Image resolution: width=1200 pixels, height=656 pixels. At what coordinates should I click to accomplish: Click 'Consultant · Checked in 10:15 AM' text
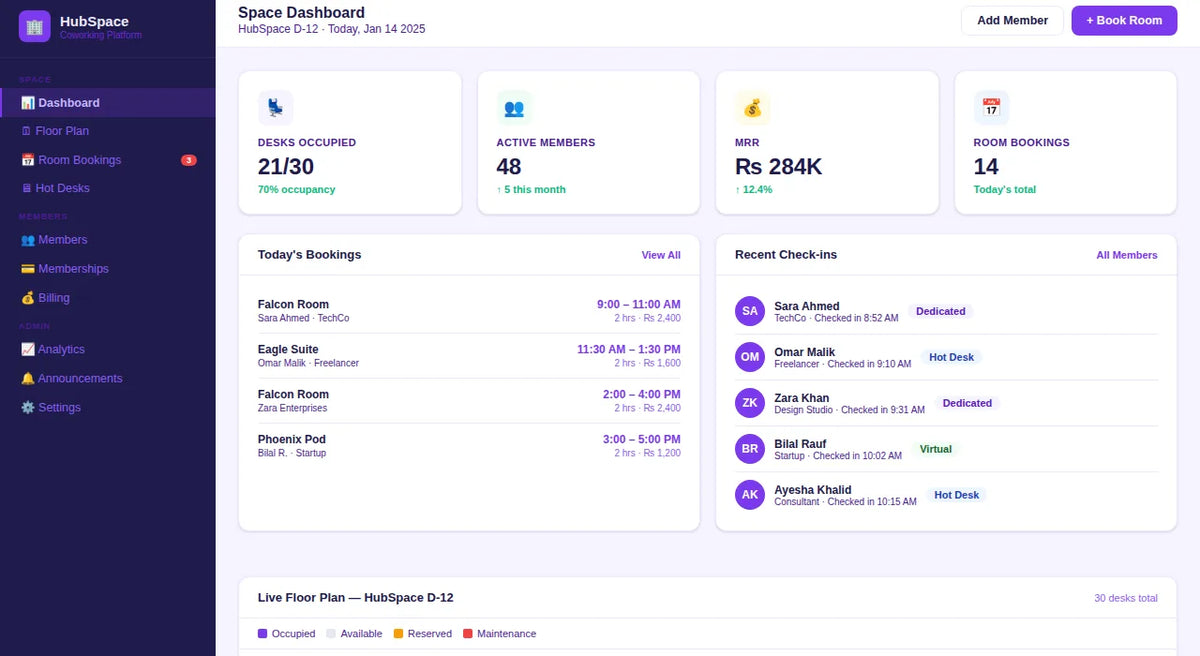coord(845,502)
